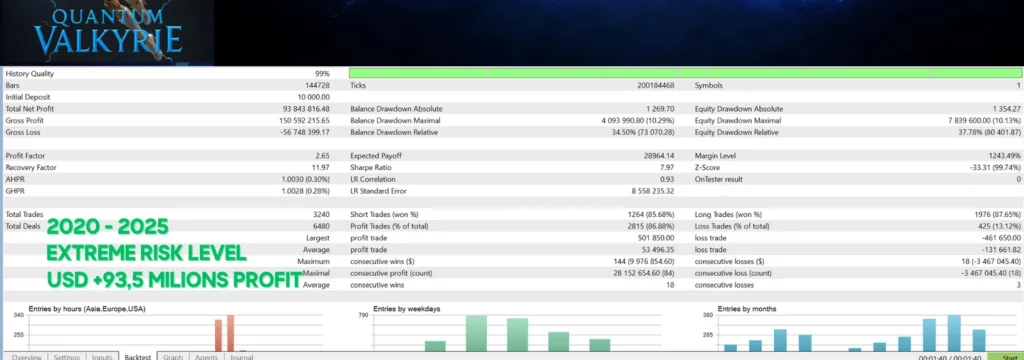
Task: Click LR Correlation value 0.93
Action: pos(667,180)
